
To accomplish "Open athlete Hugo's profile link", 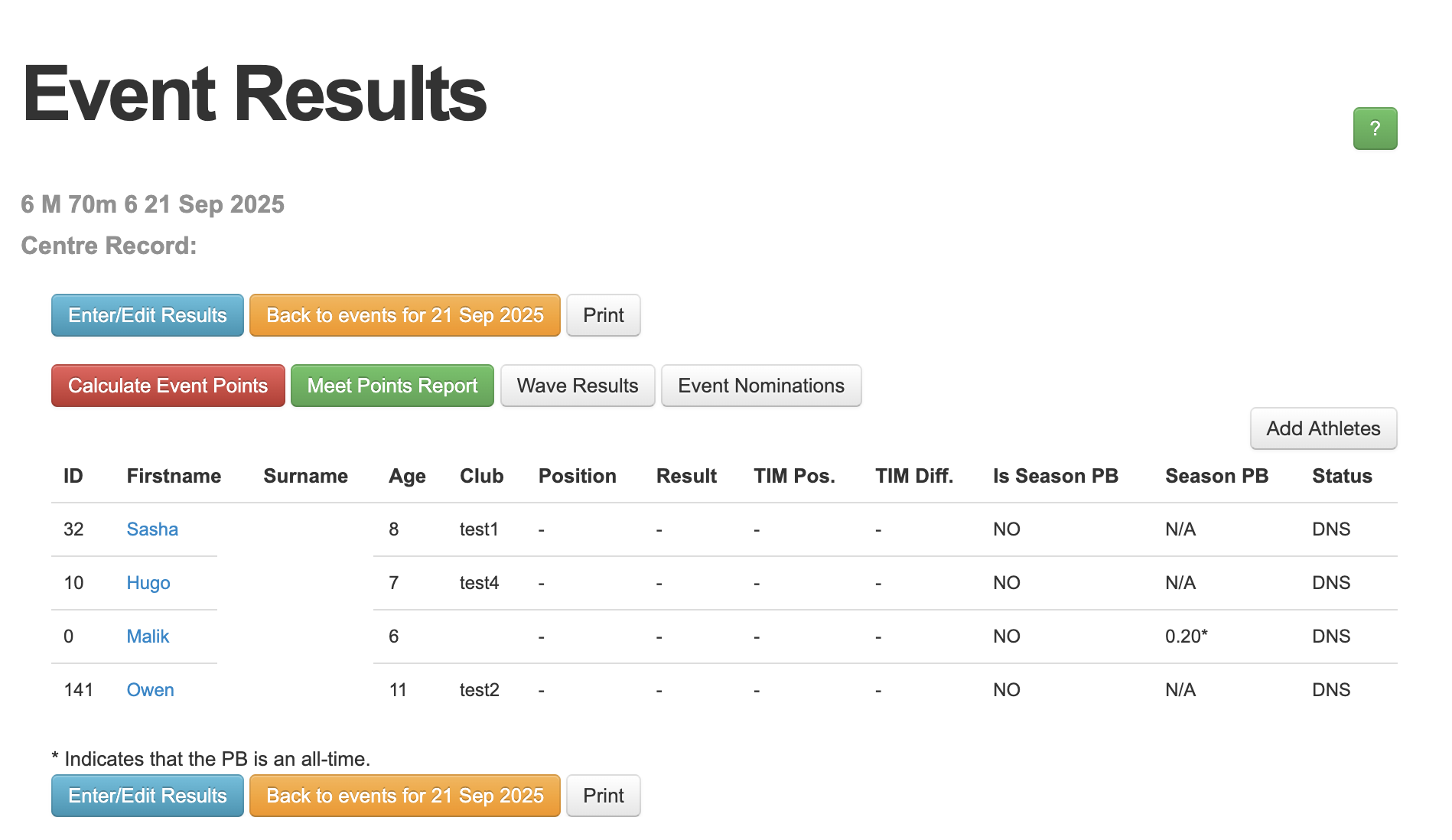I will coord(148,583).
